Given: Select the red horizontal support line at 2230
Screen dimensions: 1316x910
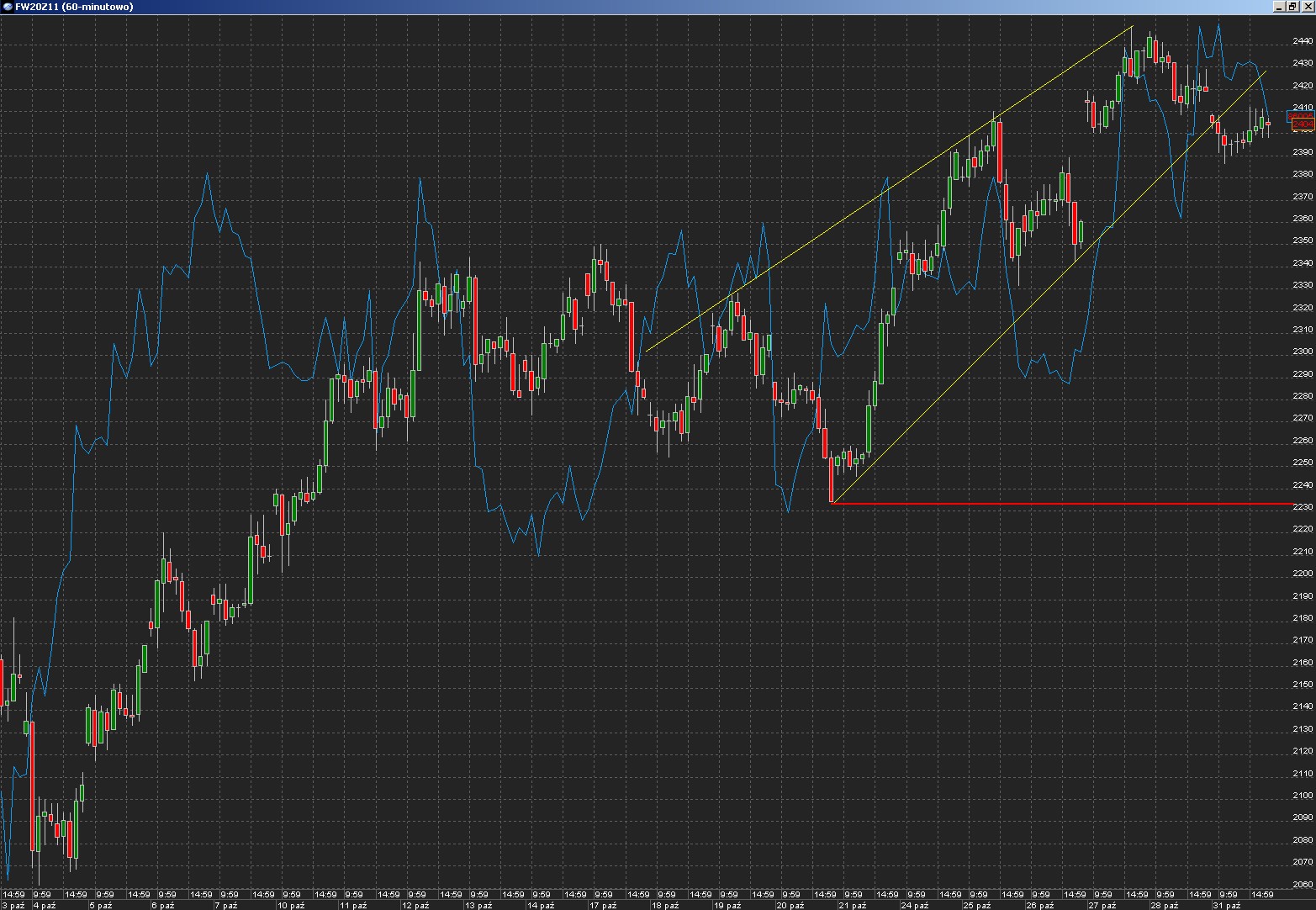Looking at the screenshot, I should tap(1061, 504).
